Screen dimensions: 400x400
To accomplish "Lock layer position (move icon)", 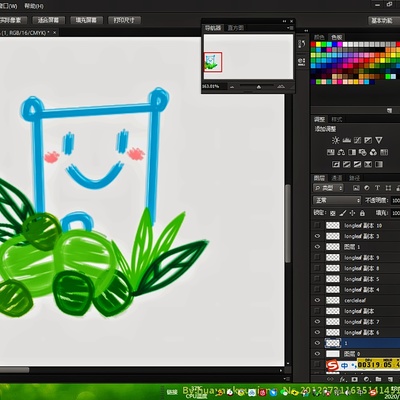I will [x=353, y=213].
